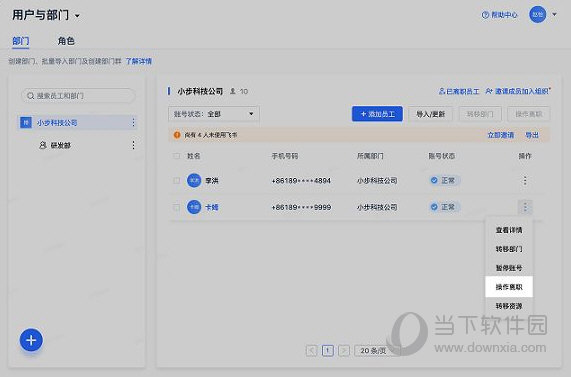Check the box for 李洪 row
Image resolution: width=571 pixels, height=377 pixels.
pyautogui.click(x=177, y=180)
